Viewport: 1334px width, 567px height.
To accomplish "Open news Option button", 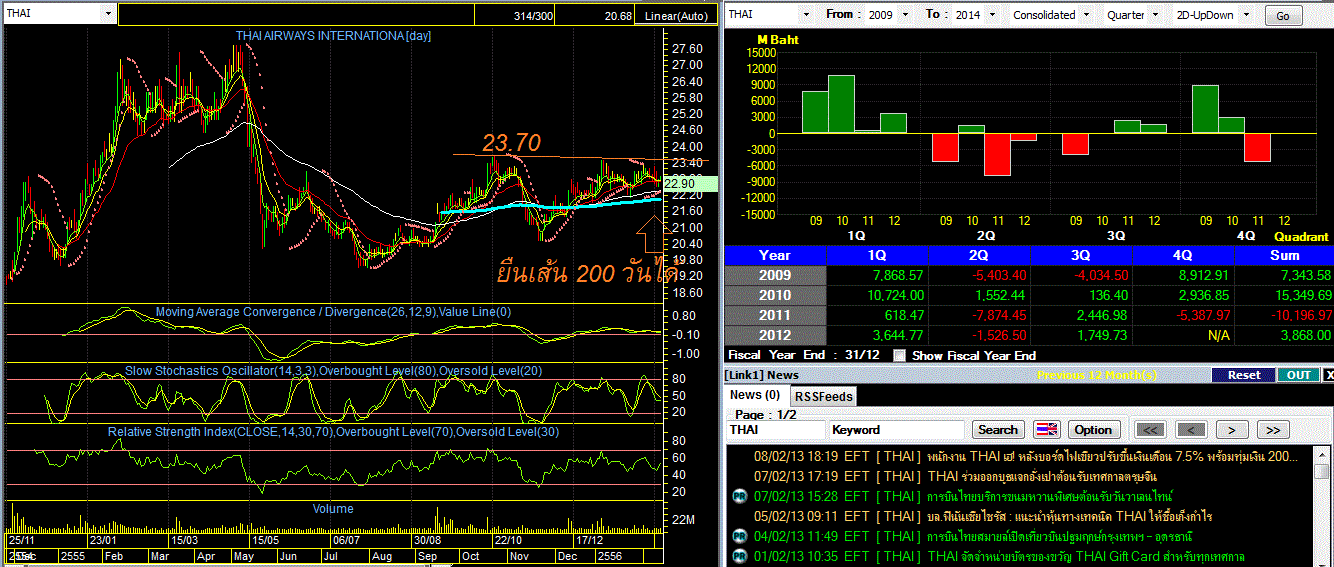I will tap(1093, 430).
